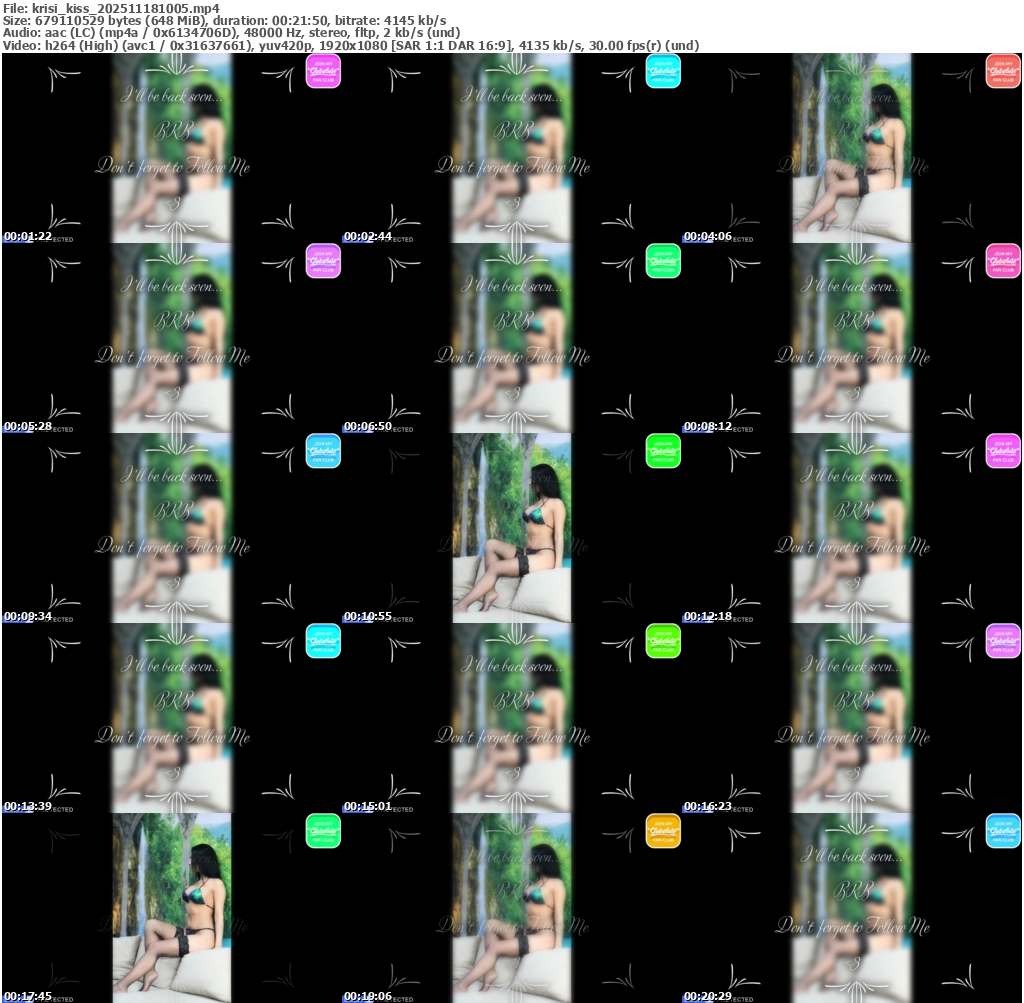Click the 'Audio: aac (LC)' info line
Viewport: 1024px width, 1003px height.
[232, 33]
